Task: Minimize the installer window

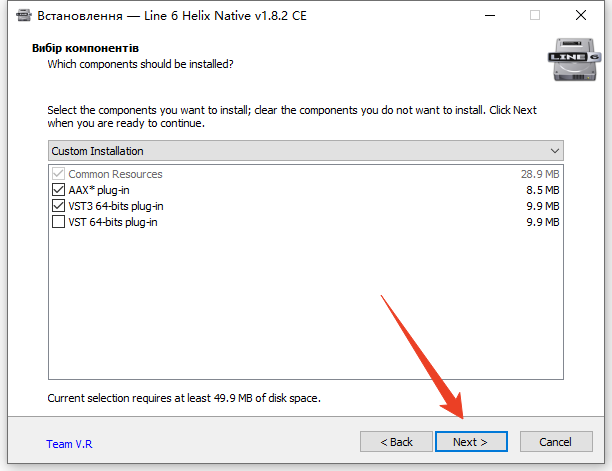Action: tap(490, 15)
